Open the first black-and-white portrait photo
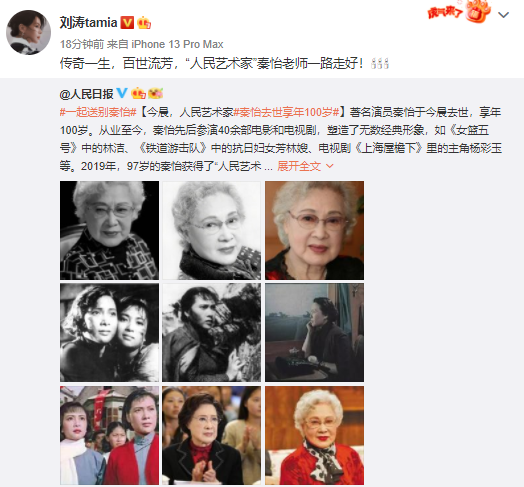This screenshot has width=524, height=487. click(x=109, y=230)
